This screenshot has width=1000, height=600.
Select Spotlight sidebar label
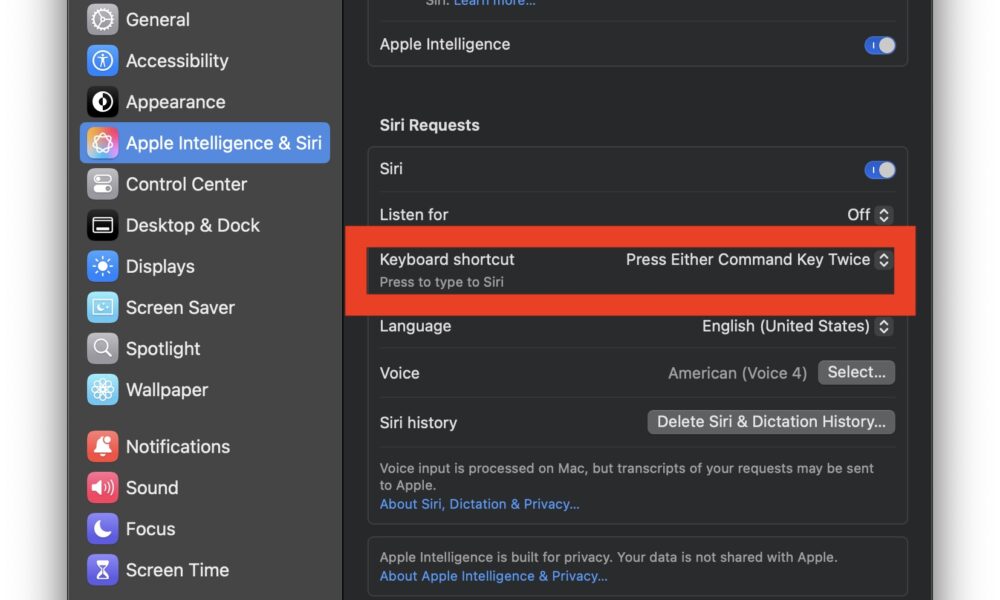pos(163,349)
